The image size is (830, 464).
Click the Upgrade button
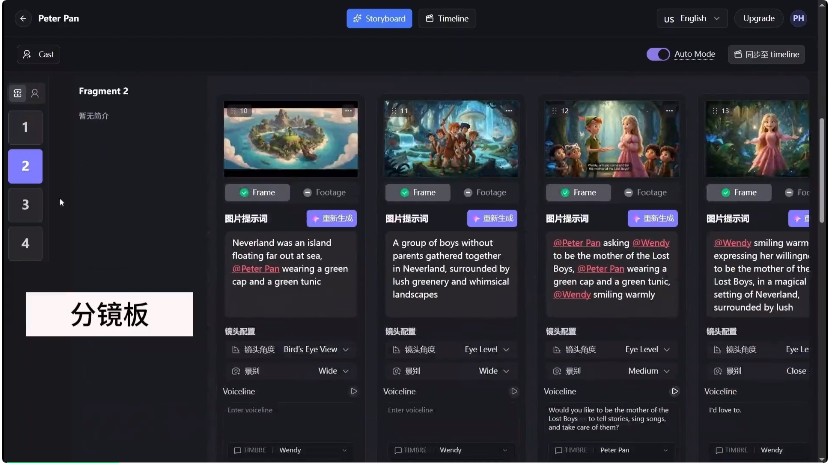click(x=759, y=18)
